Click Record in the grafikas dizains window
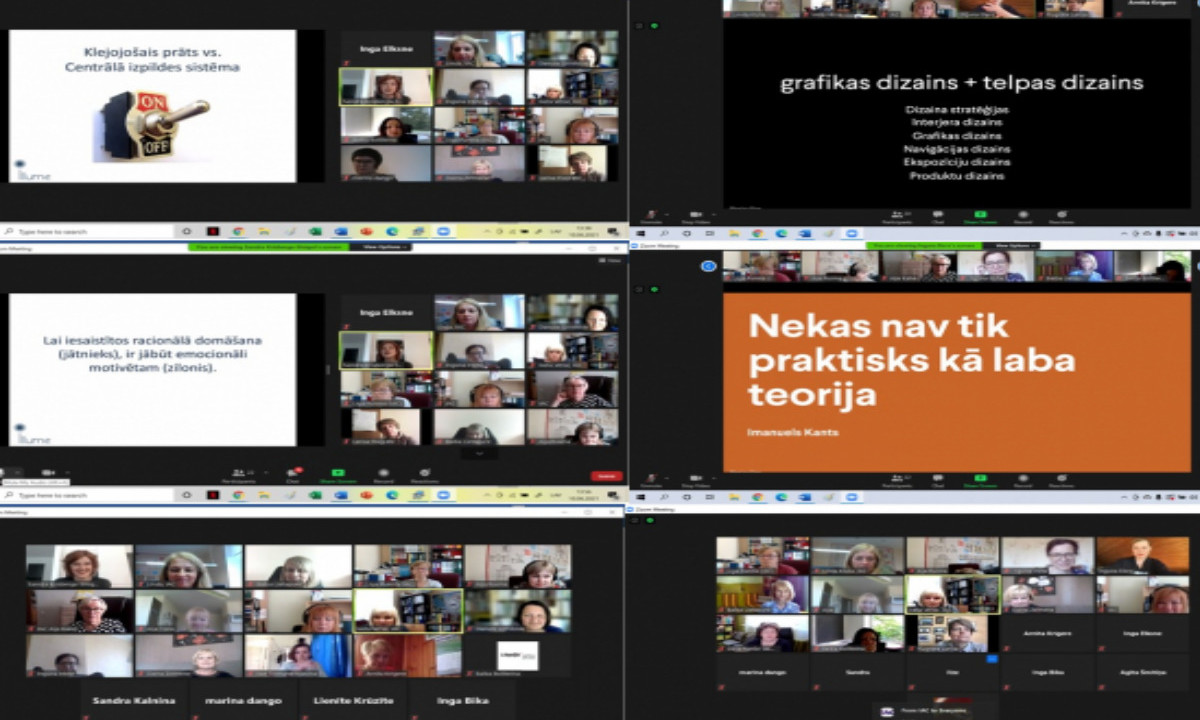The width and height of the screenshot is (1200, 720). 1022,216
